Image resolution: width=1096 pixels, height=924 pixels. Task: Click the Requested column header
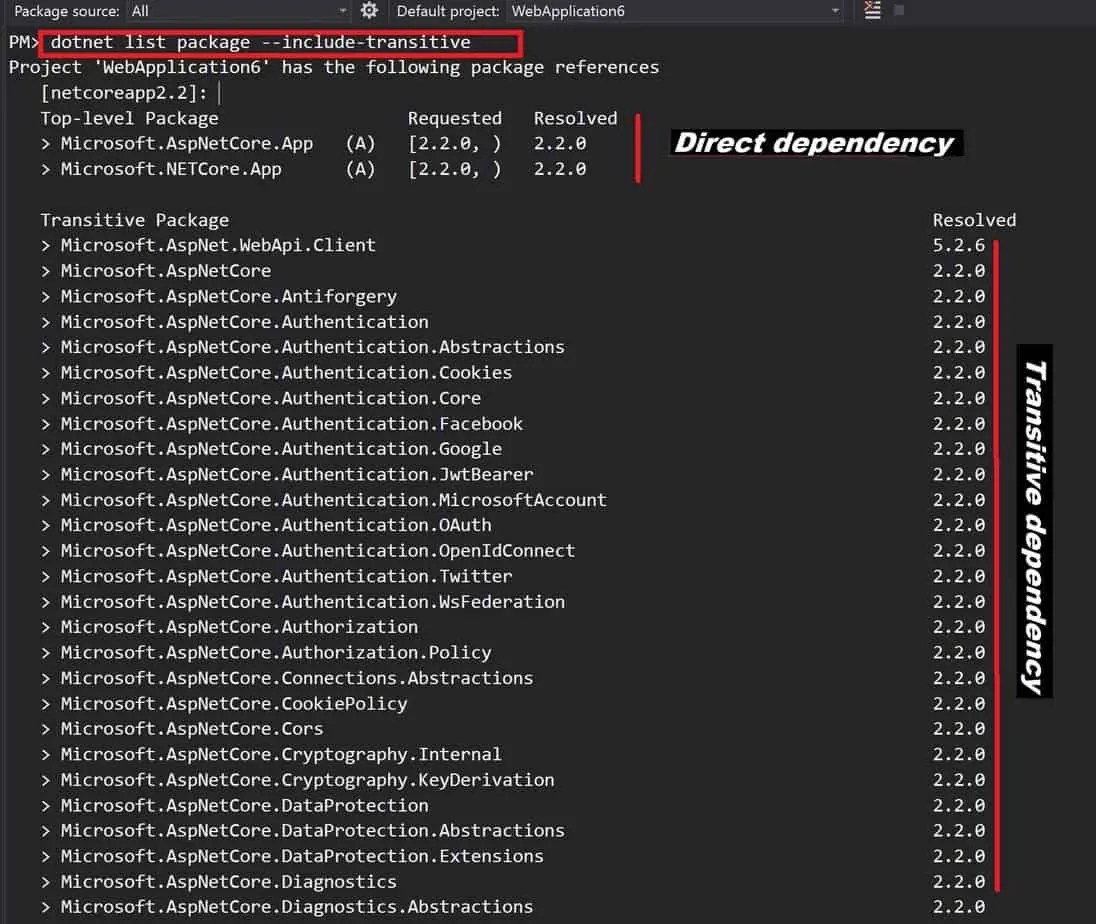tap(454, 119)
